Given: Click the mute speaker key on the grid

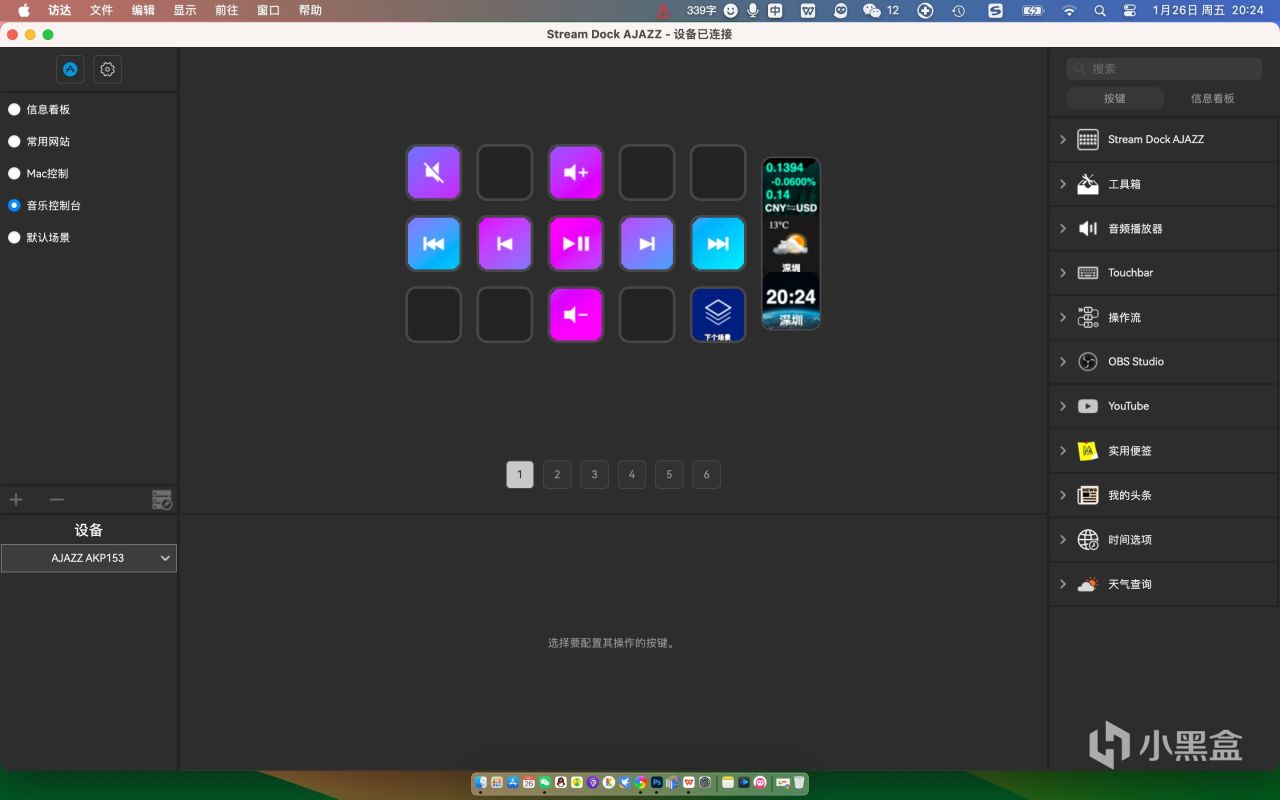Looking at the screenshot, I should [433, 172].
